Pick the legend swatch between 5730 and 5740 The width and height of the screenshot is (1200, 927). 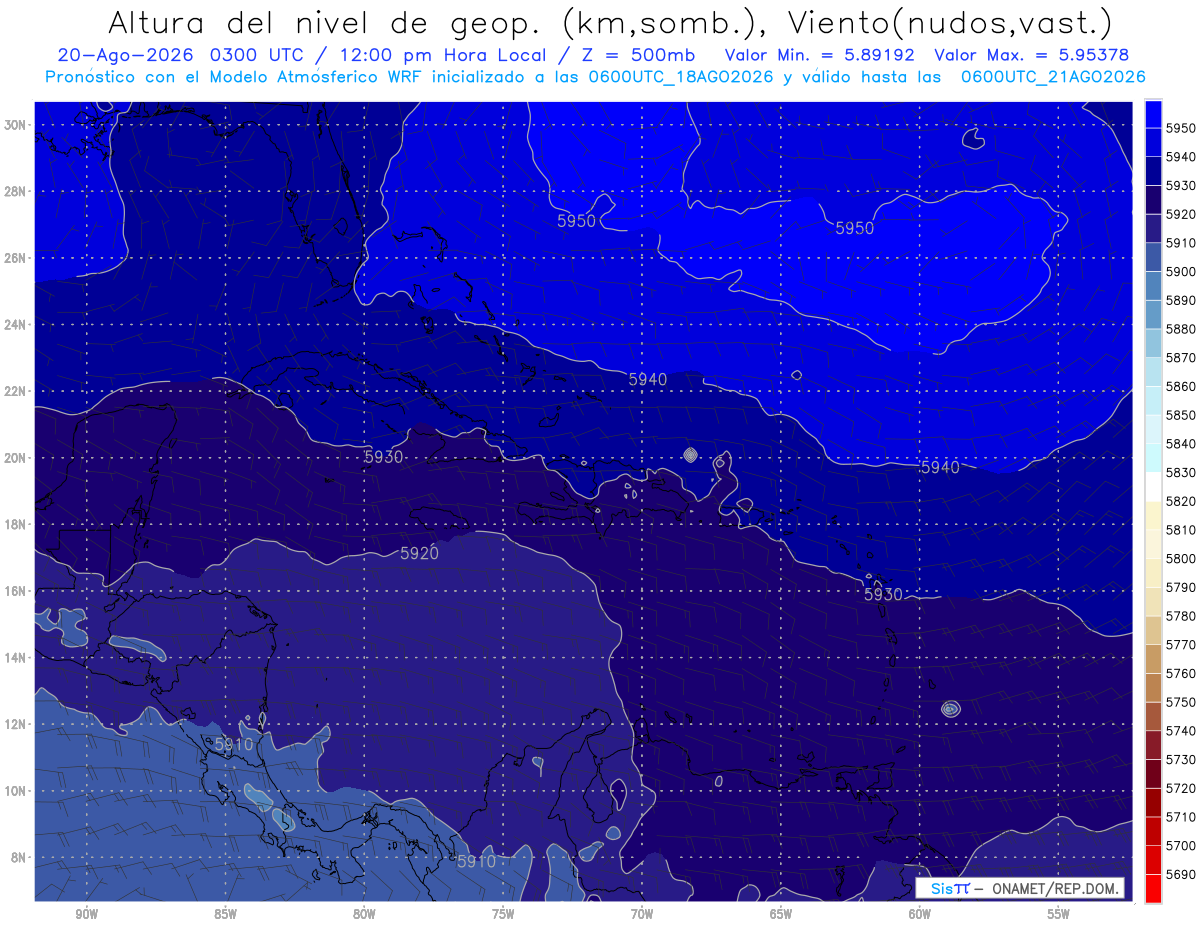tap(1153, 745)
